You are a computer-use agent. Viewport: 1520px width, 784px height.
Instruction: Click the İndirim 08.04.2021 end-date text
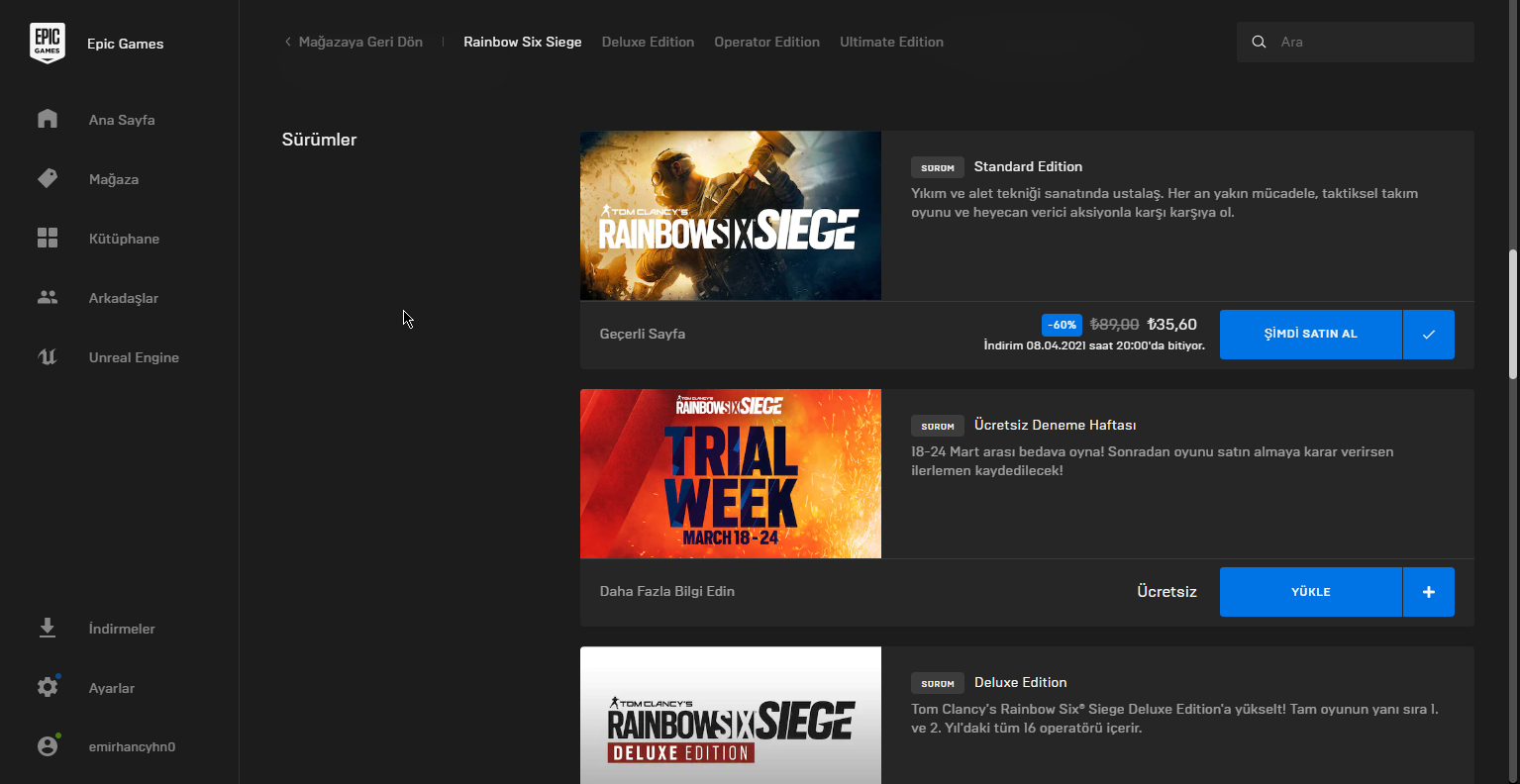tap(1094, 345)
